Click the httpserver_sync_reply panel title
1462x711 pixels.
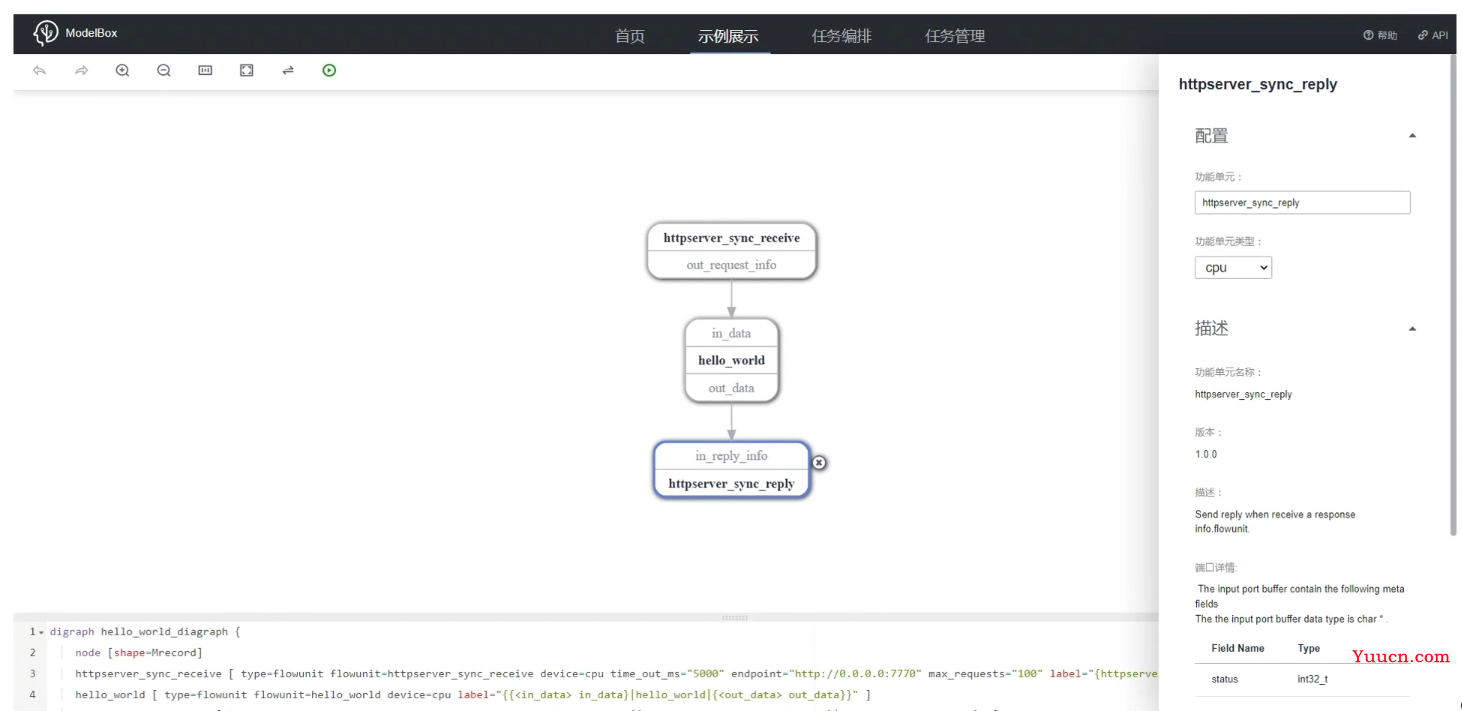pyautogui.click(x=1258, y=85)
